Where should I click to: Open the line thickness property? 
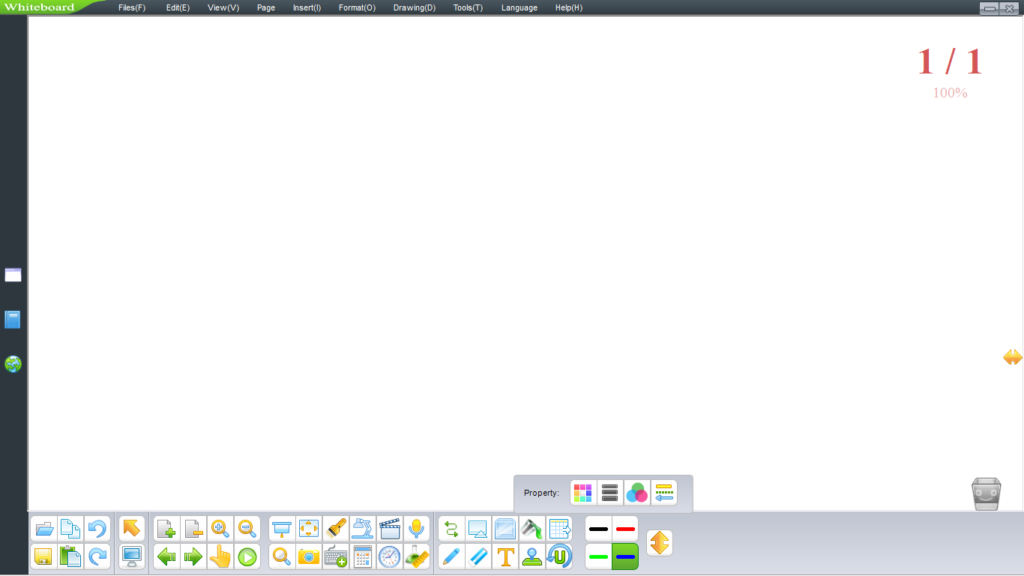coord(610,492)
